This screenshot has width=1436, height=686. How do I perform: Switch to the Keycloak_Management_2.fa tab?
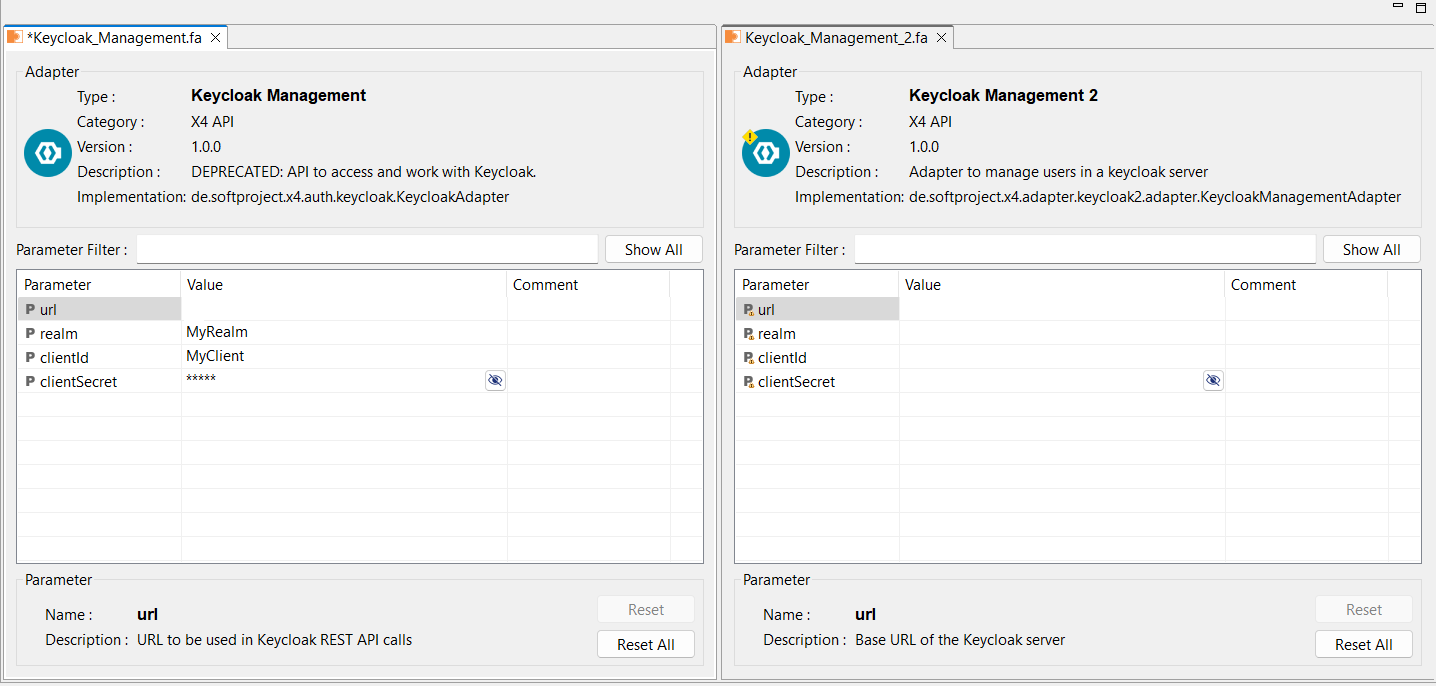pyautogui.click(x=836, y=38)
